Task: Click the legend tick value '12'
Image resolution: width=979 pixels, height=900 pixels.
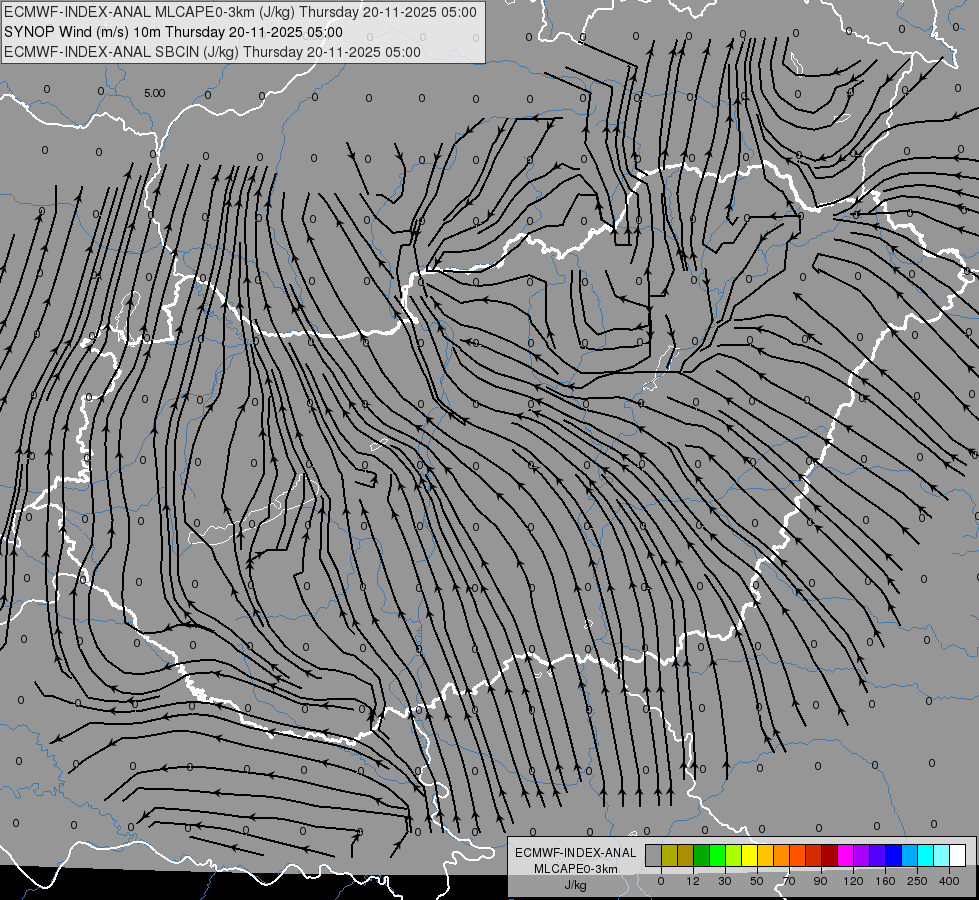Action: (693, 881)
